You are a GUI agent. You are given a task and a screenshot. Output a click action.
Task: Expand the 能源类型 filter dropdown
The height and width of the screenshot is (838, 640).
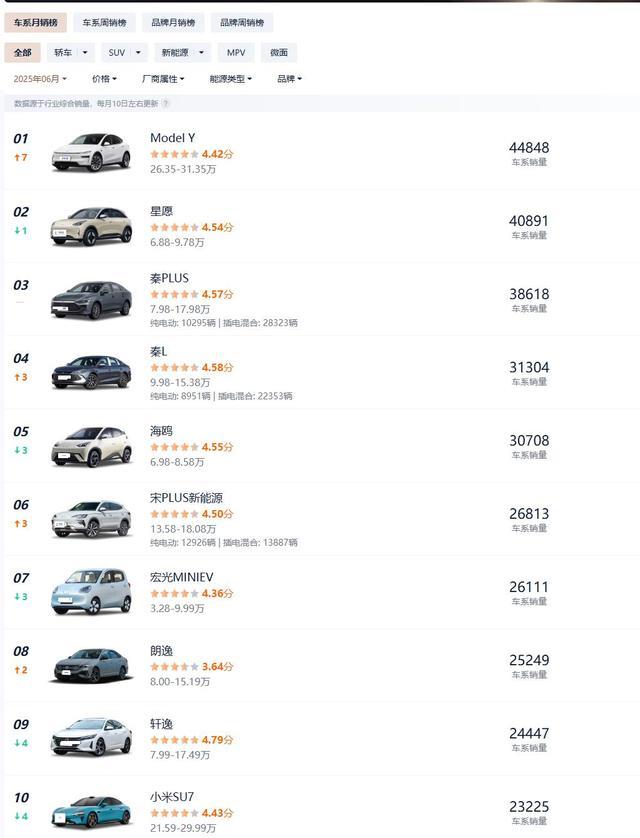230,79
